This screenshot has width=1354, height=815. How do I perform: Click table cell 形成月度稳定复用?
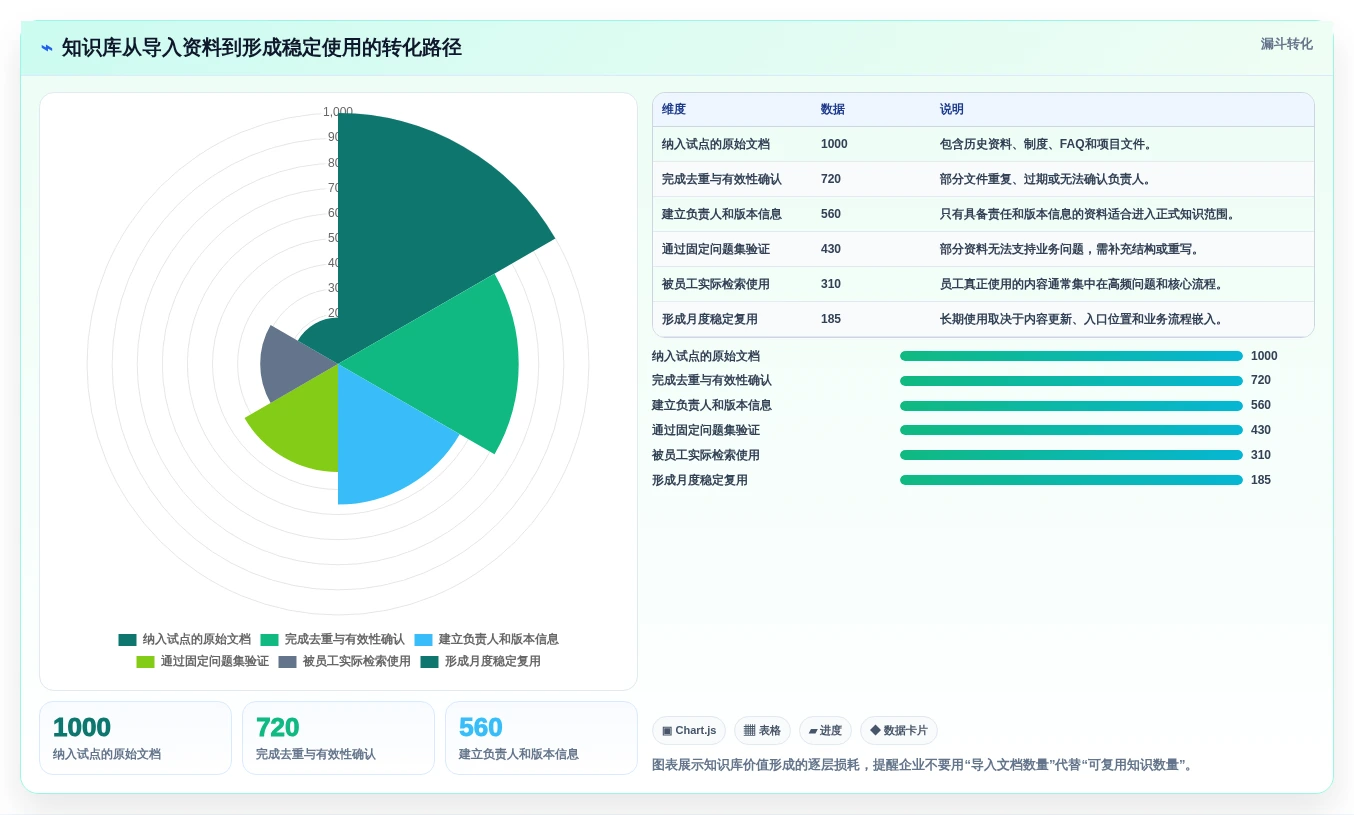[x=710, y=319]
